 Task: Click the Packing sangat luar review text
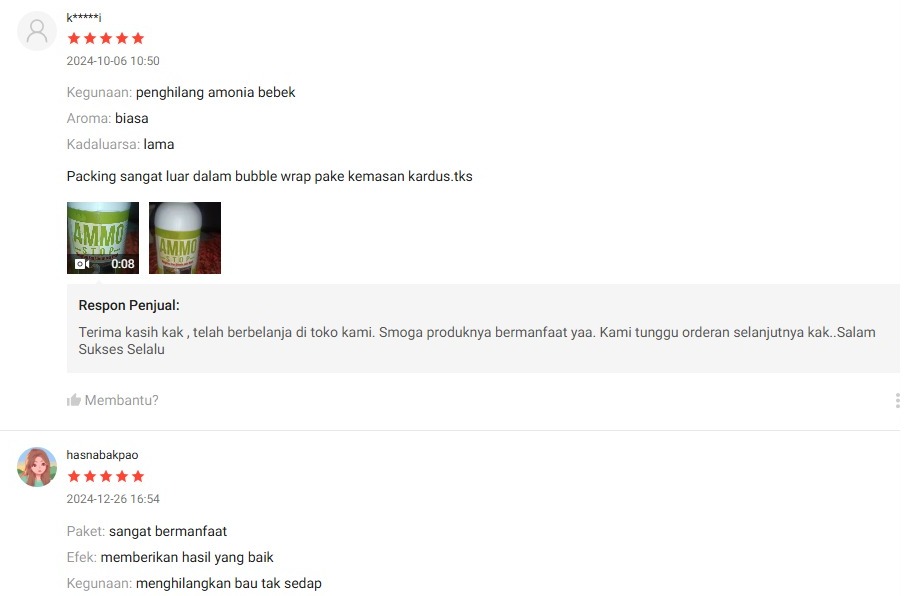tap(269, 176)
